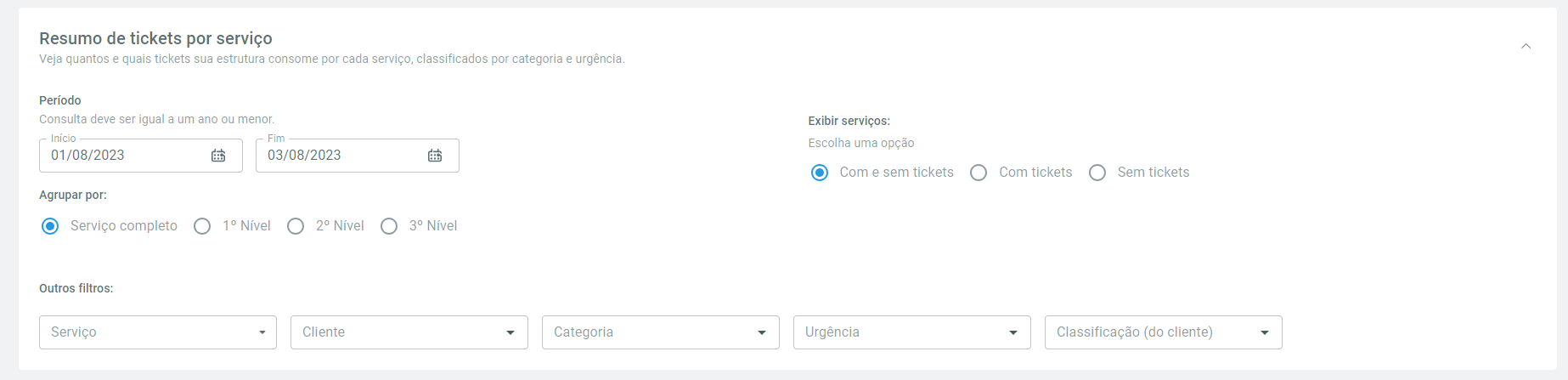Open the Classificação (do cliente) dropdown
This screenshot has width=1568, height=380.
click(x=1164, y=332)
